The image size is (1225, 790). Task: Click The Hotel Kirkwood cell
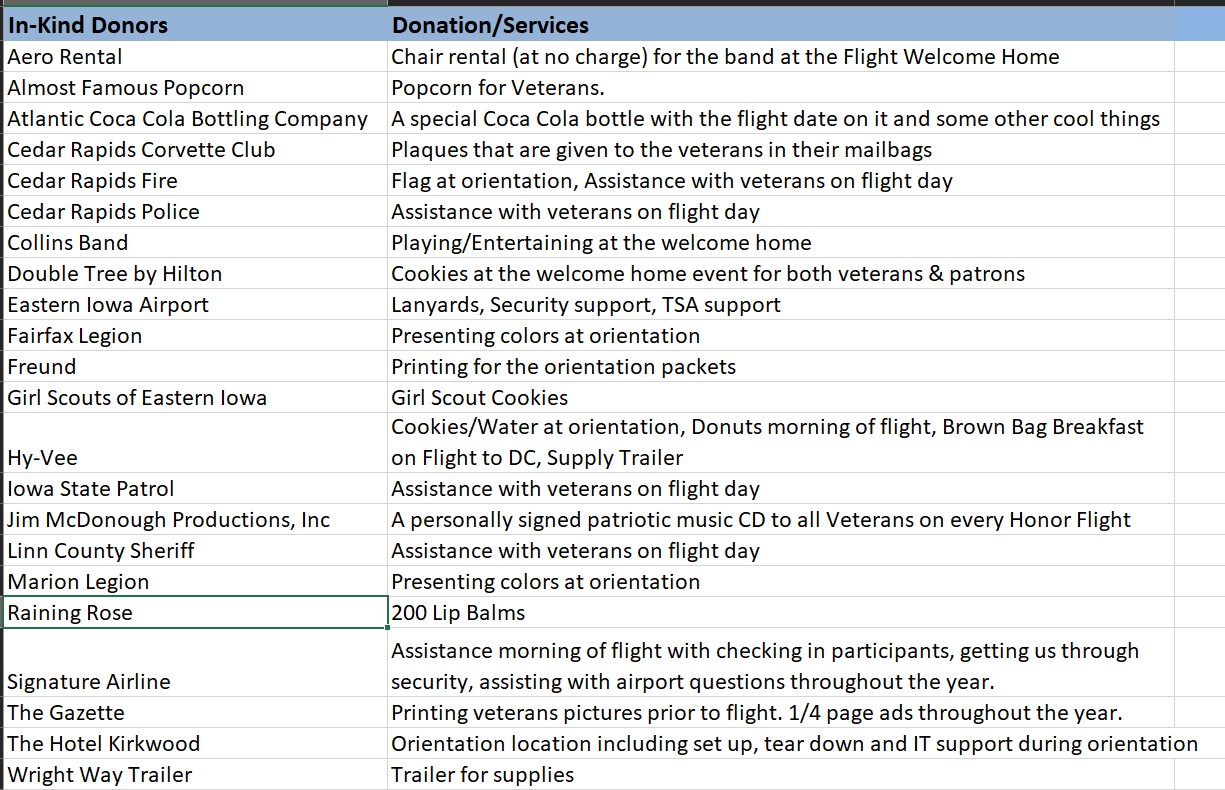pos(195,744)
